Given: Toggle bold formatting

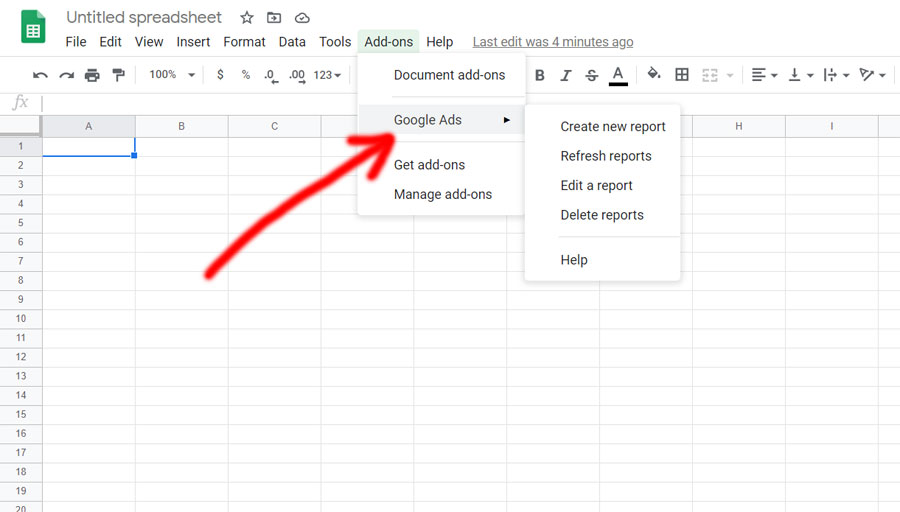Looking at the screenshot, I should click(540, 75).
